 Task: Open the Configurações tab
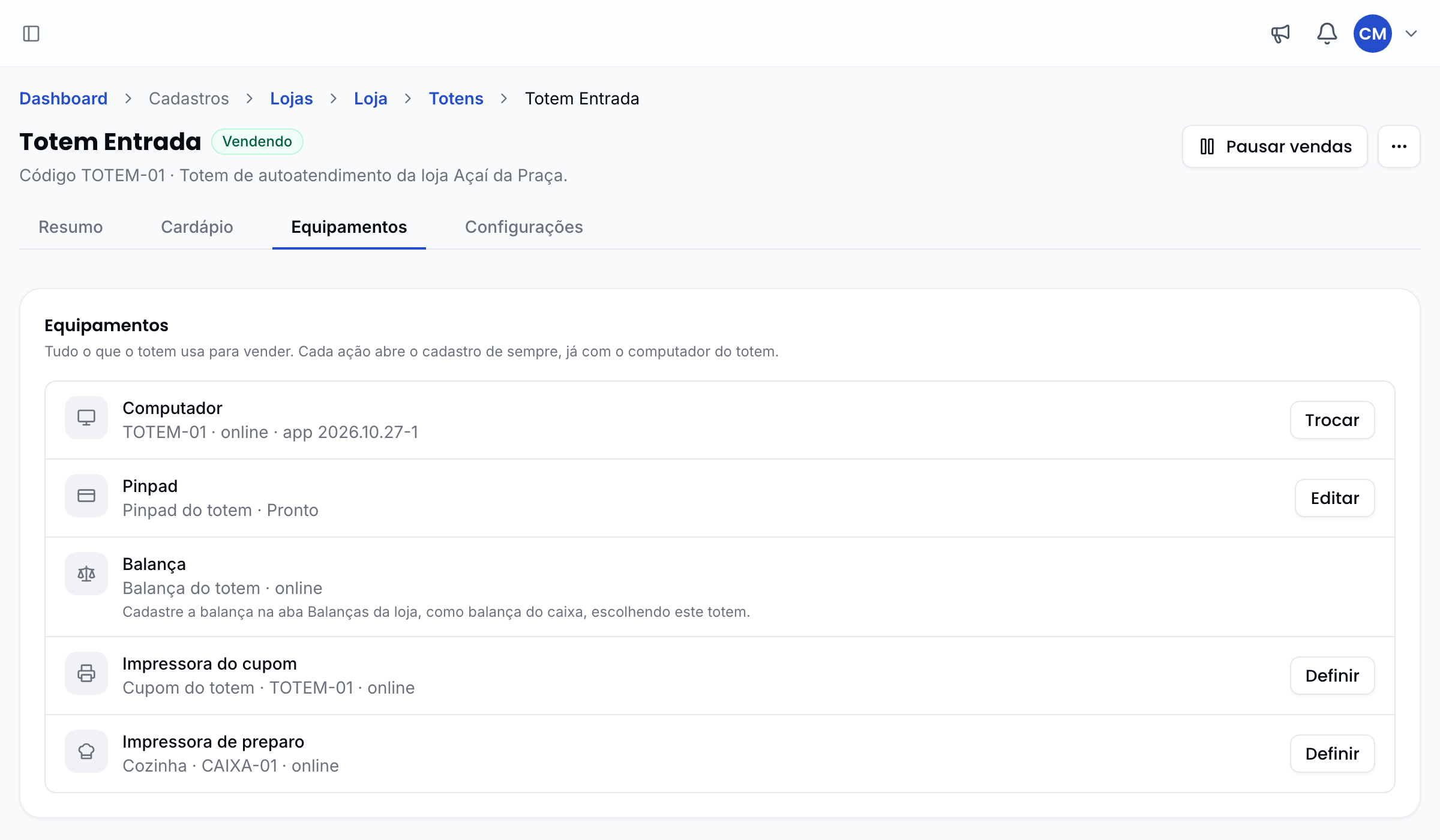click(524, 227)
